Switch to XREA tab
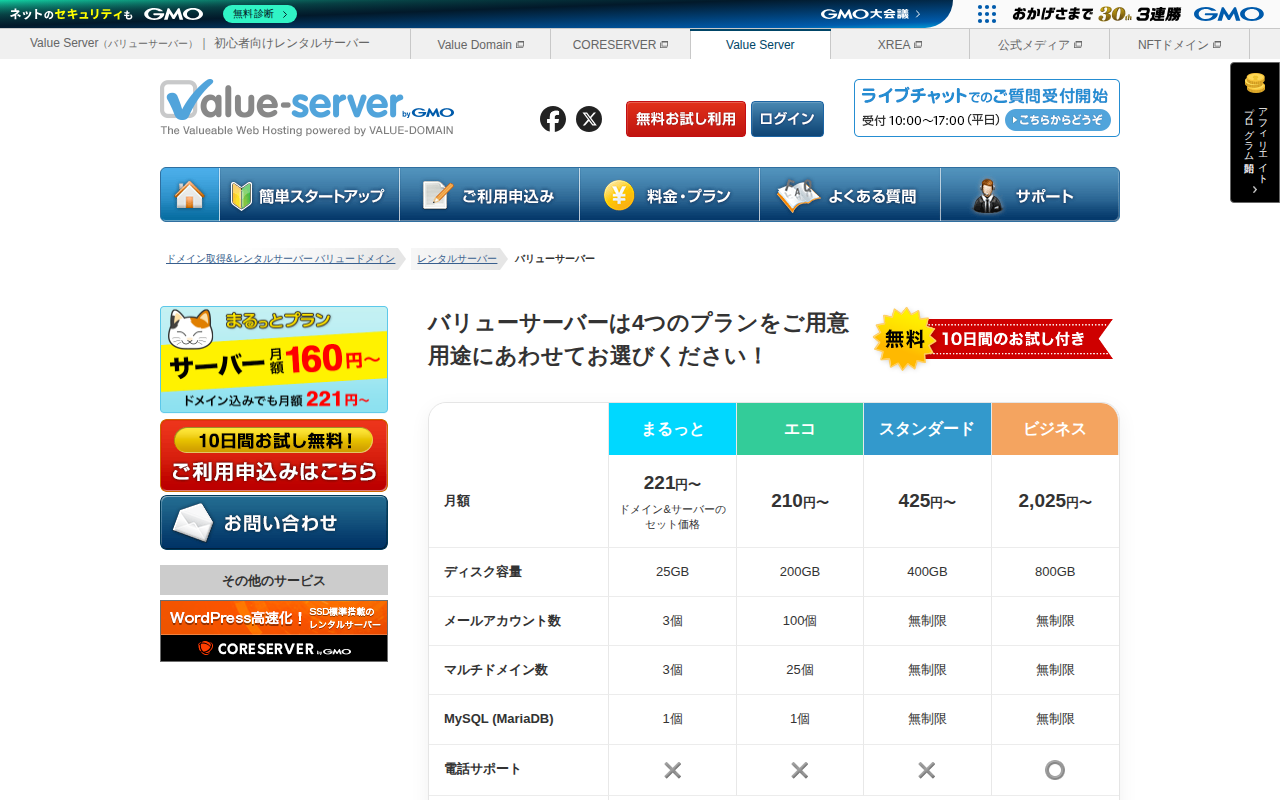 click(x=900, y=44)
